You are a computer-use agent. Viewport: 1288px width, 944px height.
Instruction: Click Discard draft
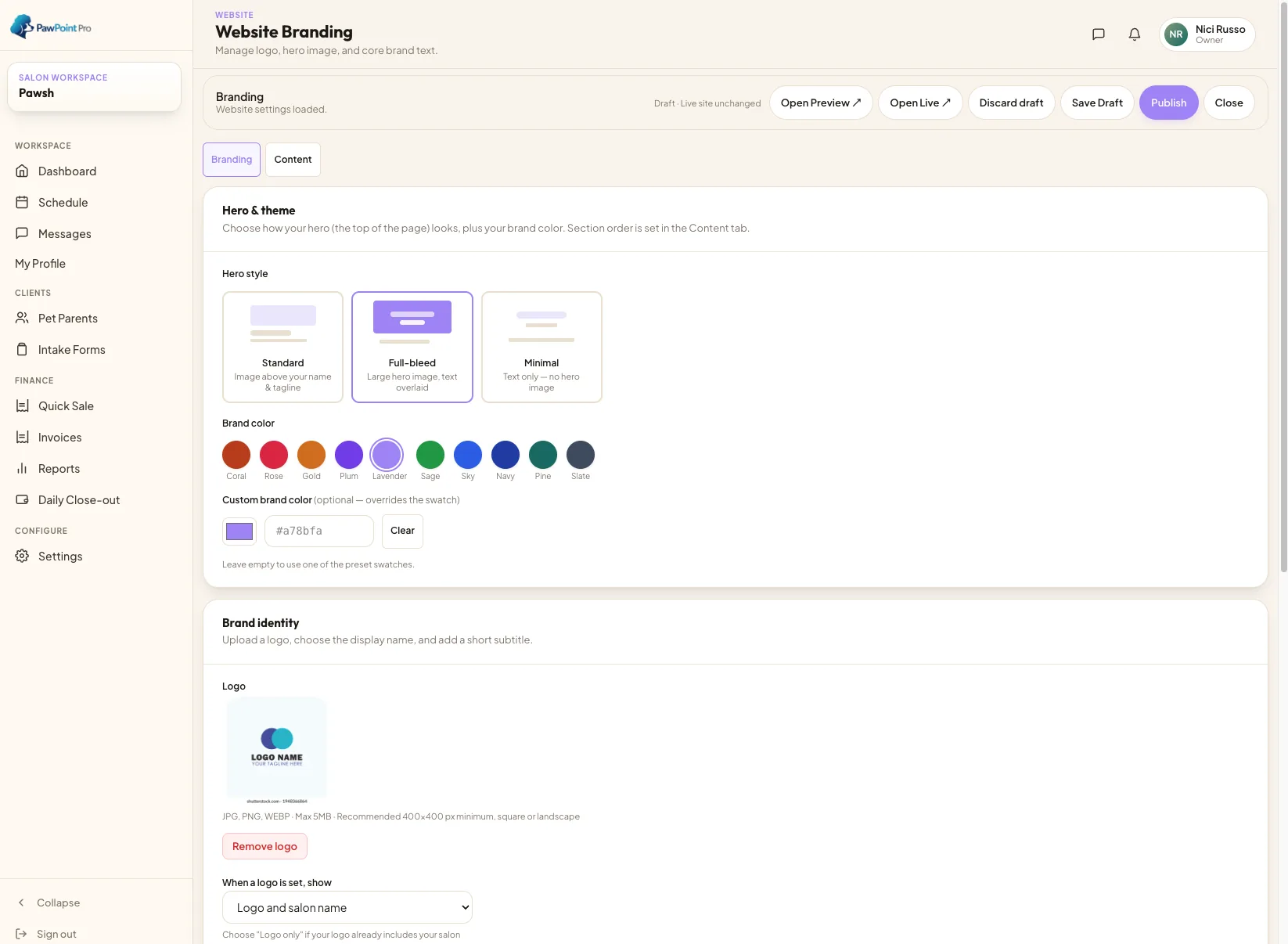pos(1011,103)
